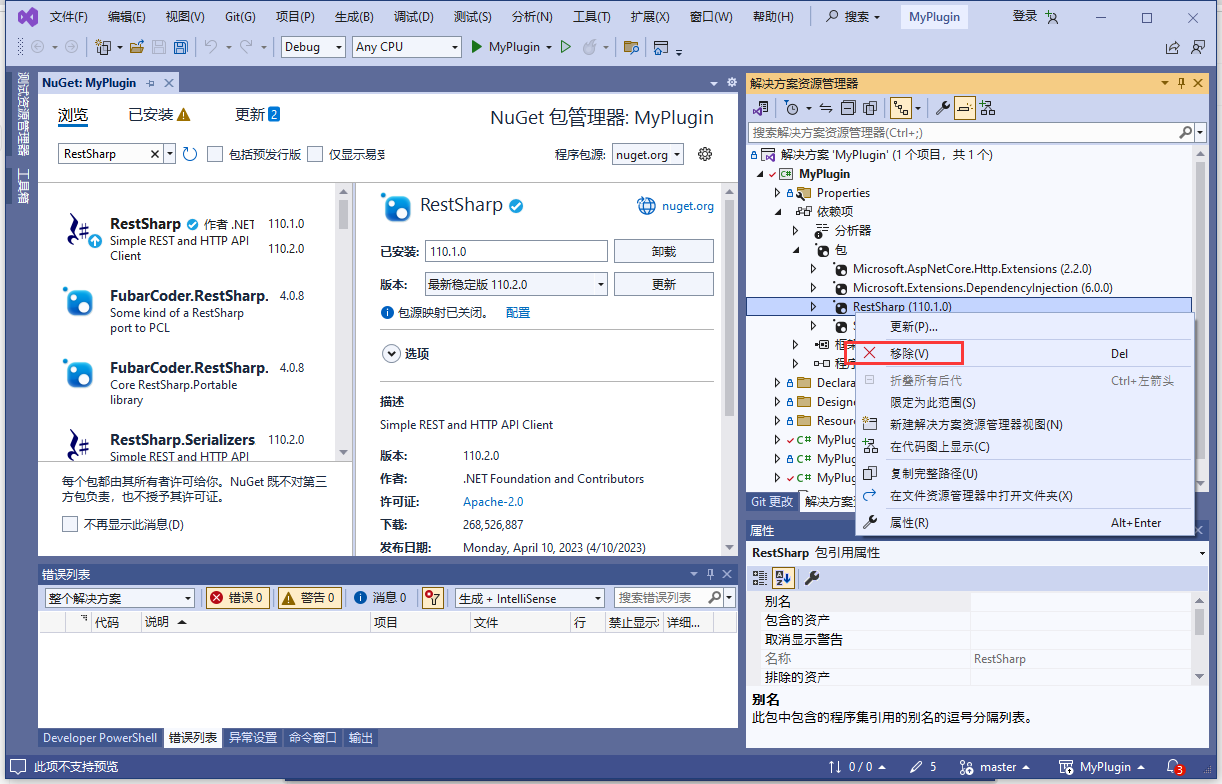Image resolution: width=1222 pixels, height=784 pixels.
Task: Toggle the 警告 0 filter button
Action: [x=309, y=598]
